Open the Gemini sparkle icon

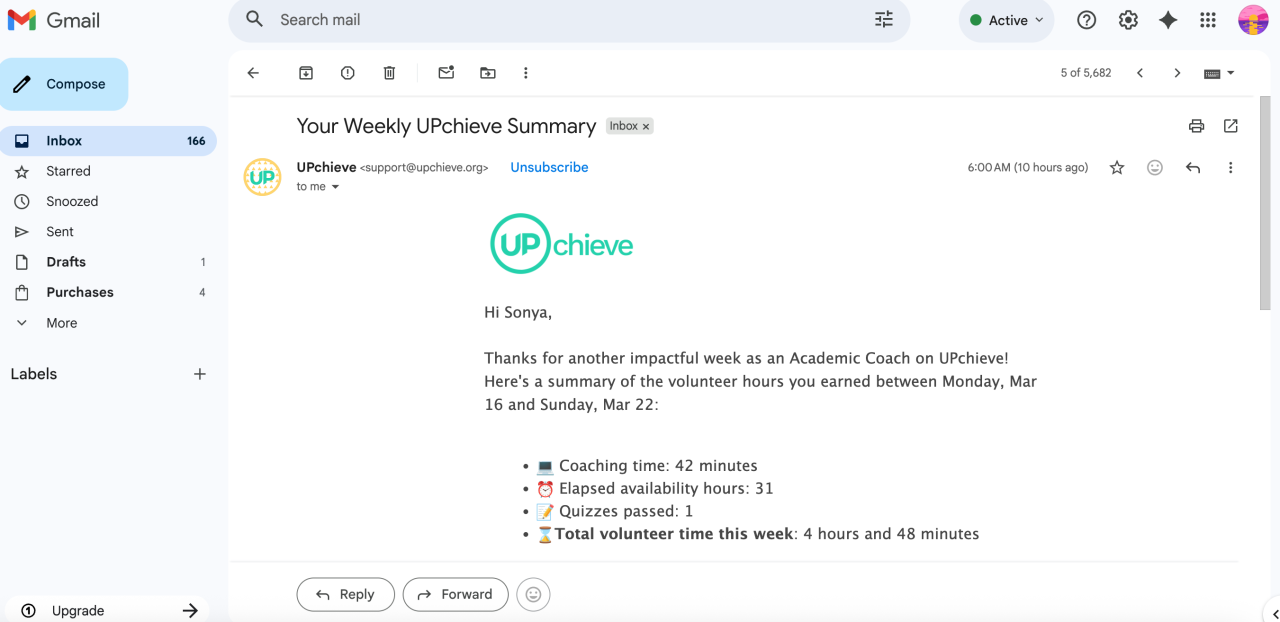pyautogui.click(x=1168, y=20)
